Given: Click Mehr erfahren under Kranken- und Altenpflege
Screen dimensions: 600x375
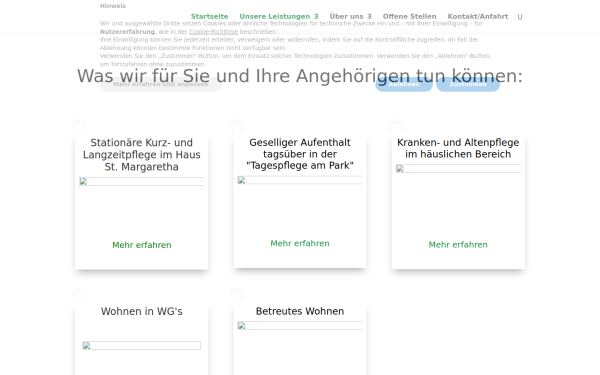Looking at the screenshot, I should pyautogui.click(x=458, y=245).
